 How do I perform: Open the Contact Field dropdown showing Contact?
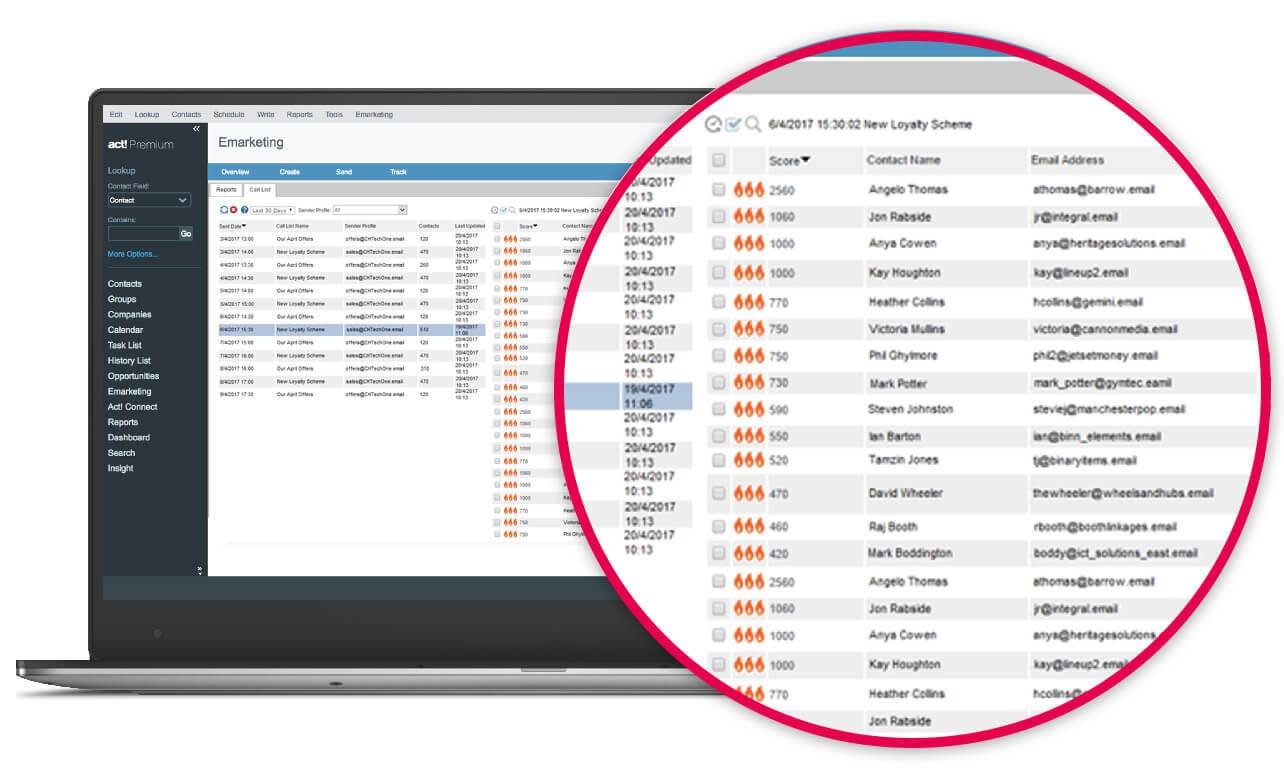pyautogui.click(x=149, y=200)
